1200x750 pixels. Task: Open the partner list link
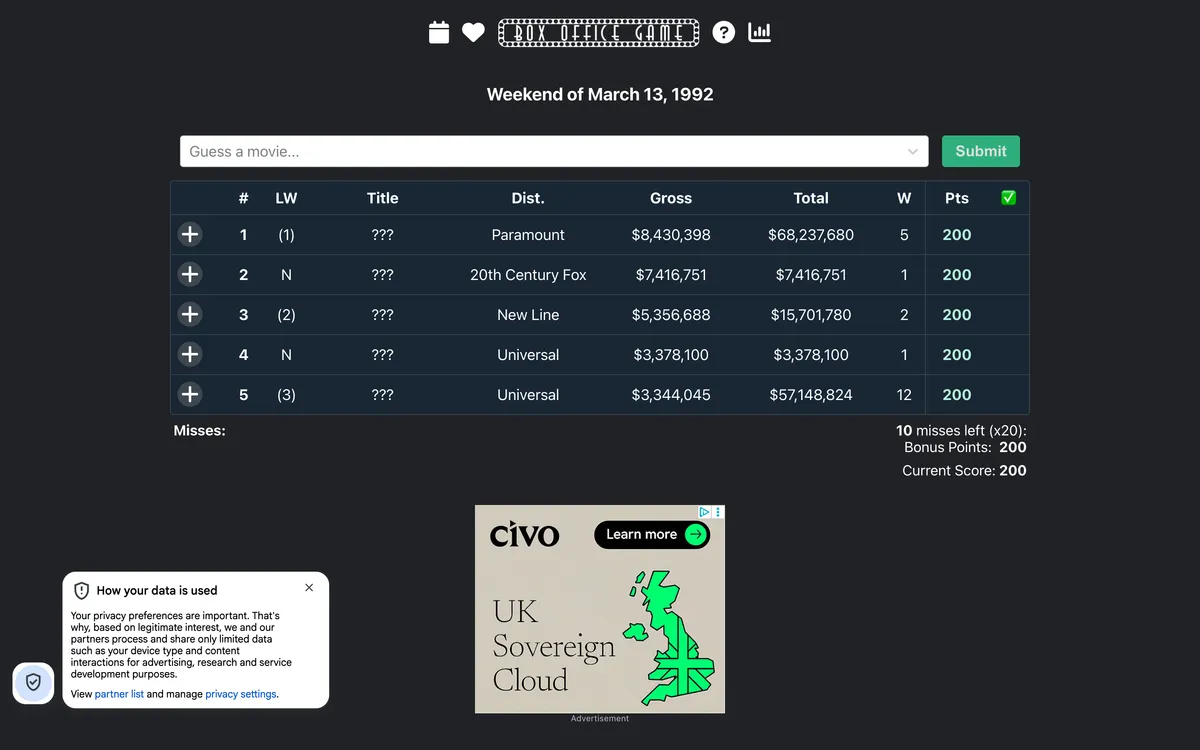pos(119,694)
